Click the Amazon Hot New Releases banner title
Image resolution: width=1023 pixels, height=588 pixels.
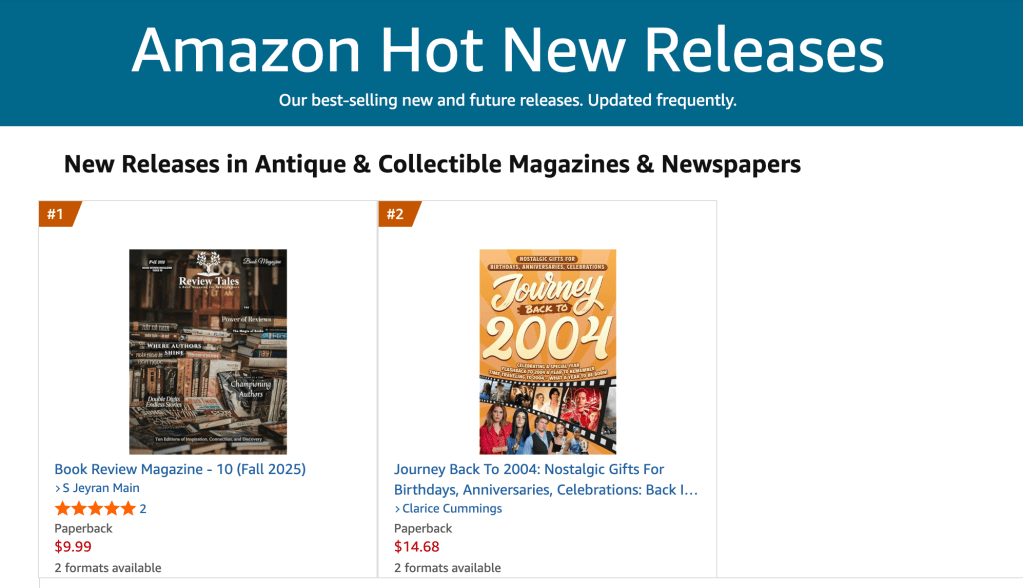508,50
